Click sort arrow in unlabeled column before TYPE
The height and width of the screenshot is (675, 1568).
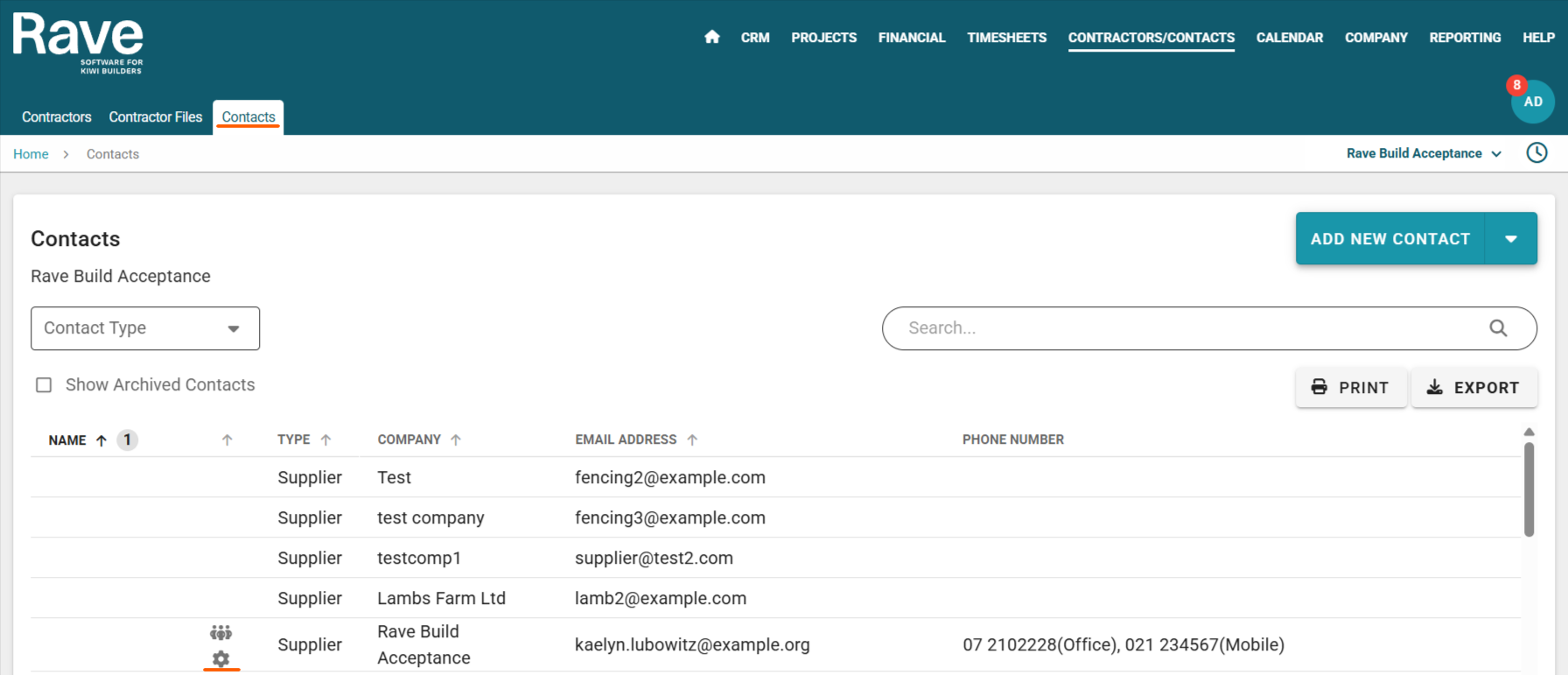click(227, 440)
